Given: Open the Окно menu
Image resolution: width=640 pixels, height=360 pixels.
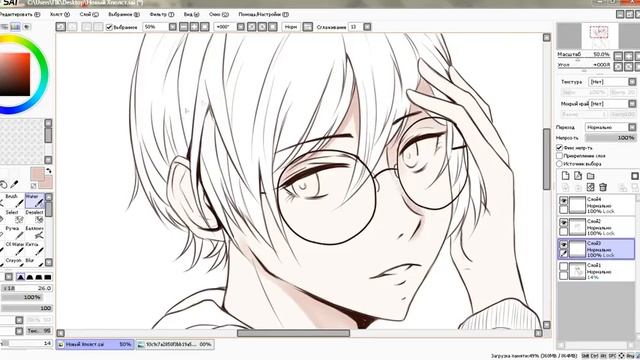Looking at the screenshot, I should (x=219, y=14).
